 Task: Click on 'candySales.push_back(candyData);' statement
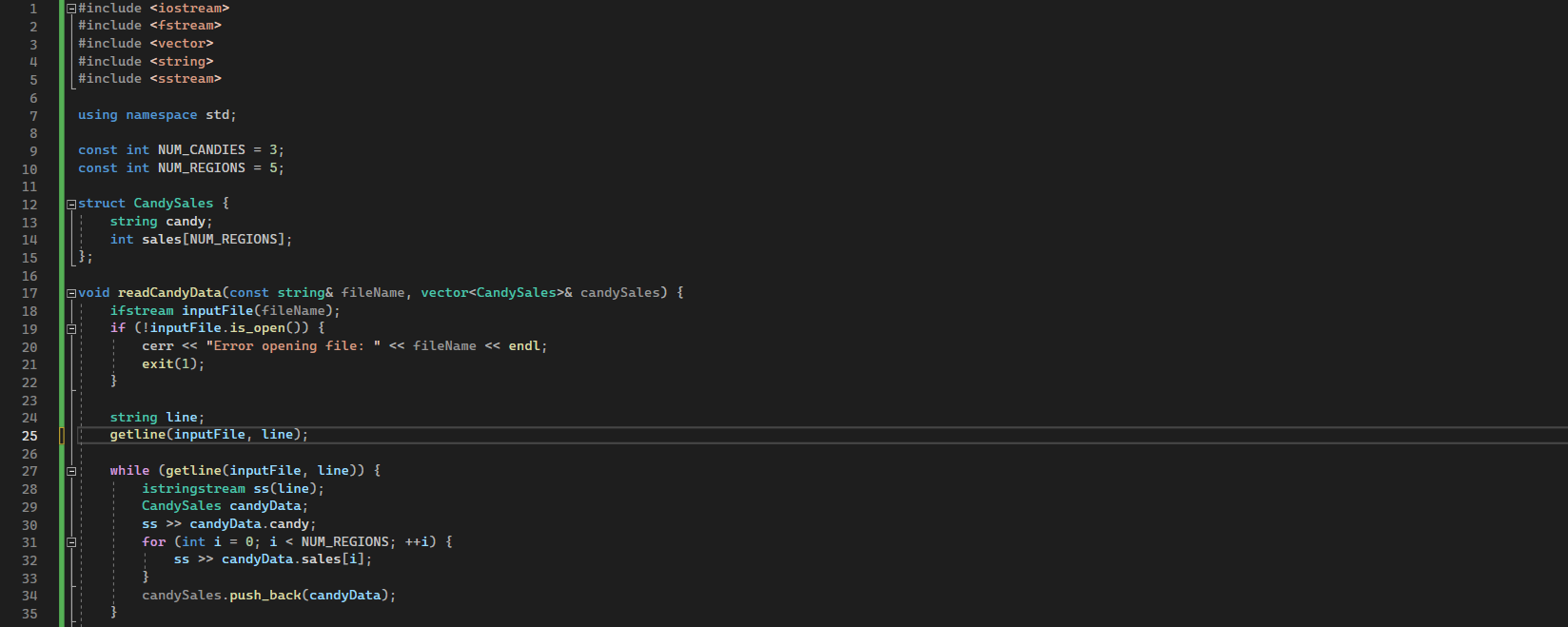(x=269, y=596)
